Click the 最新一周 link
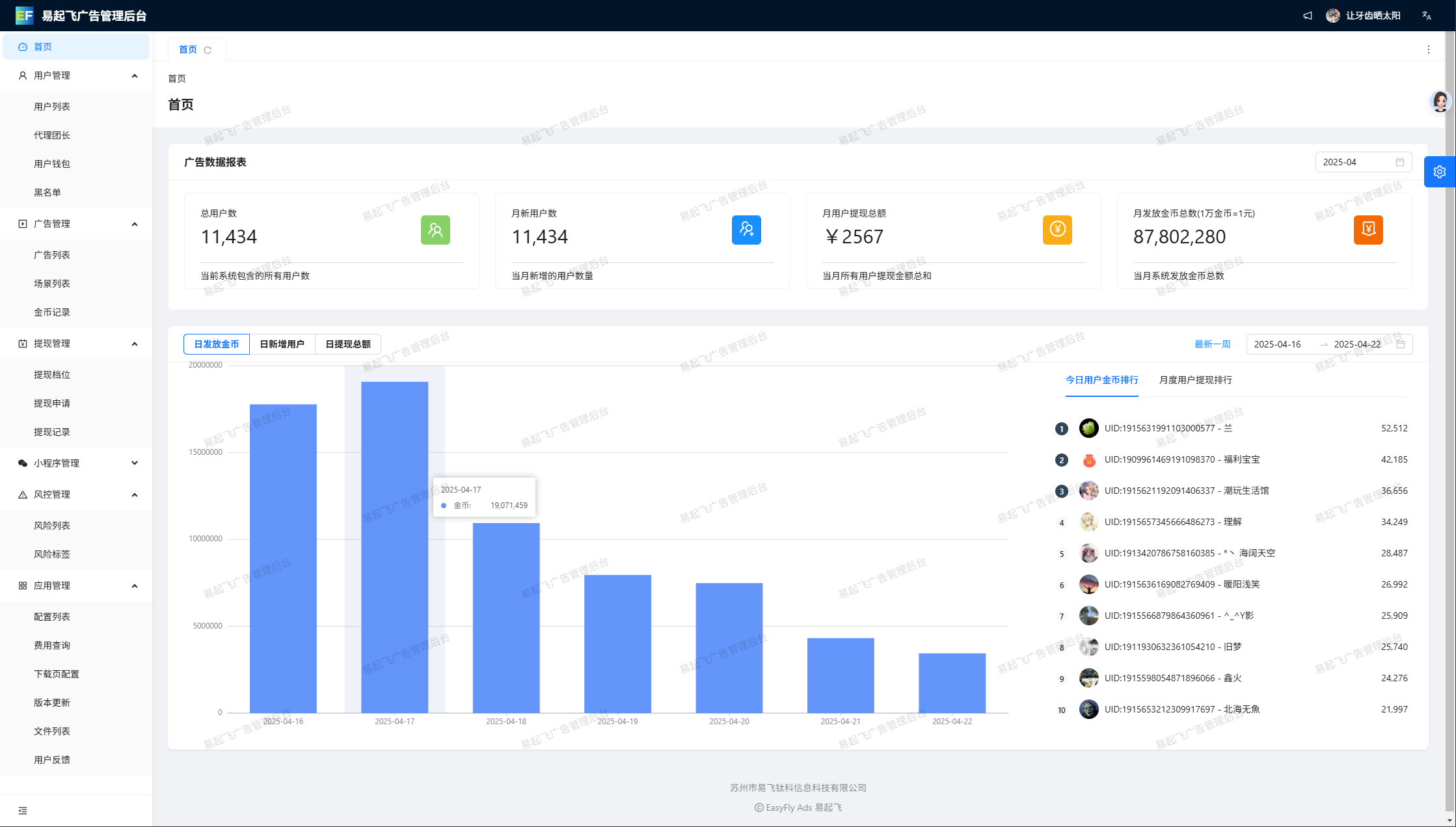 (x=1211, y=344)
